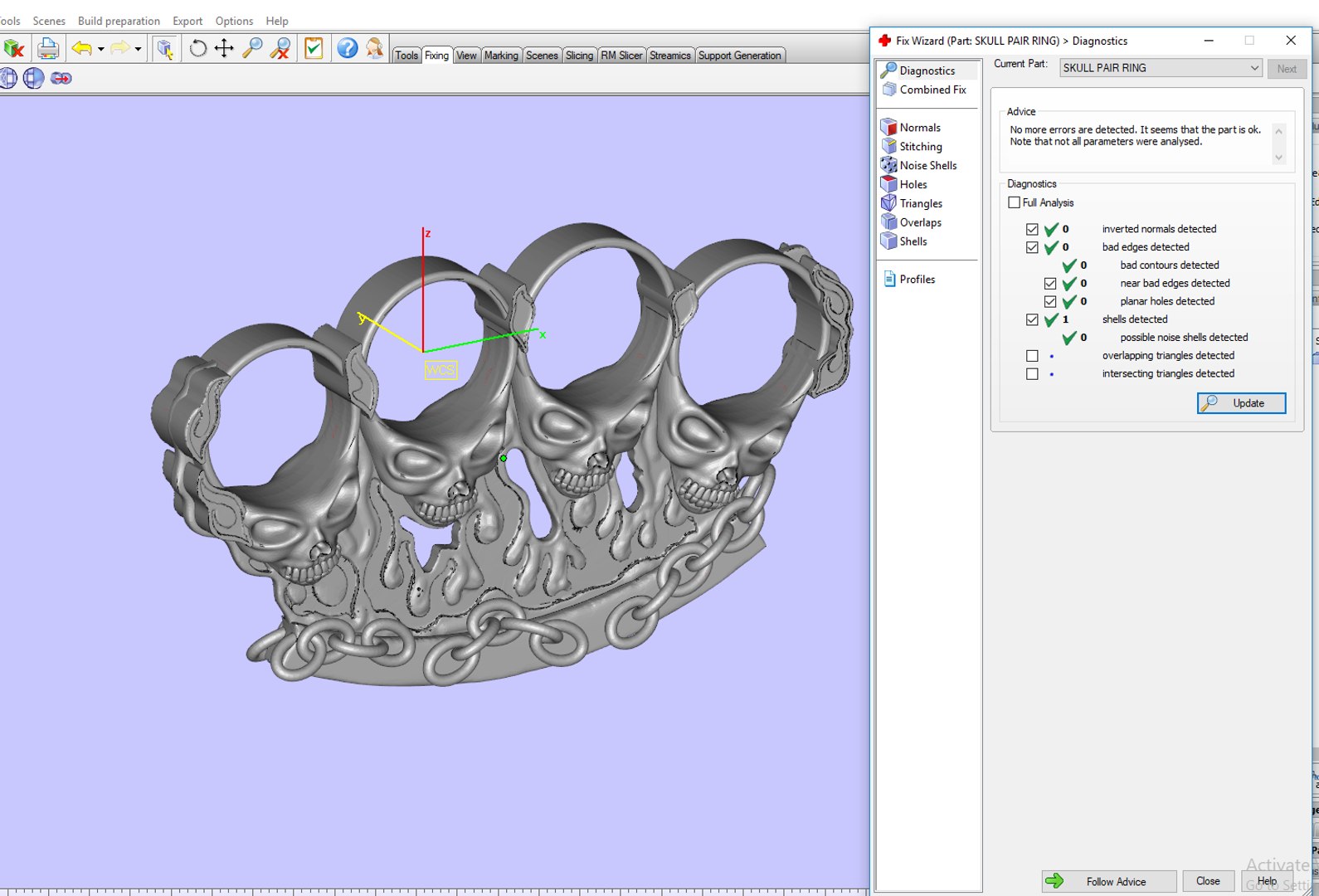Image resolution: width=1319 pixels, height=896 pixels.
Task: Click the Advice box scroll down arrow
Action: click(1278, 158)
